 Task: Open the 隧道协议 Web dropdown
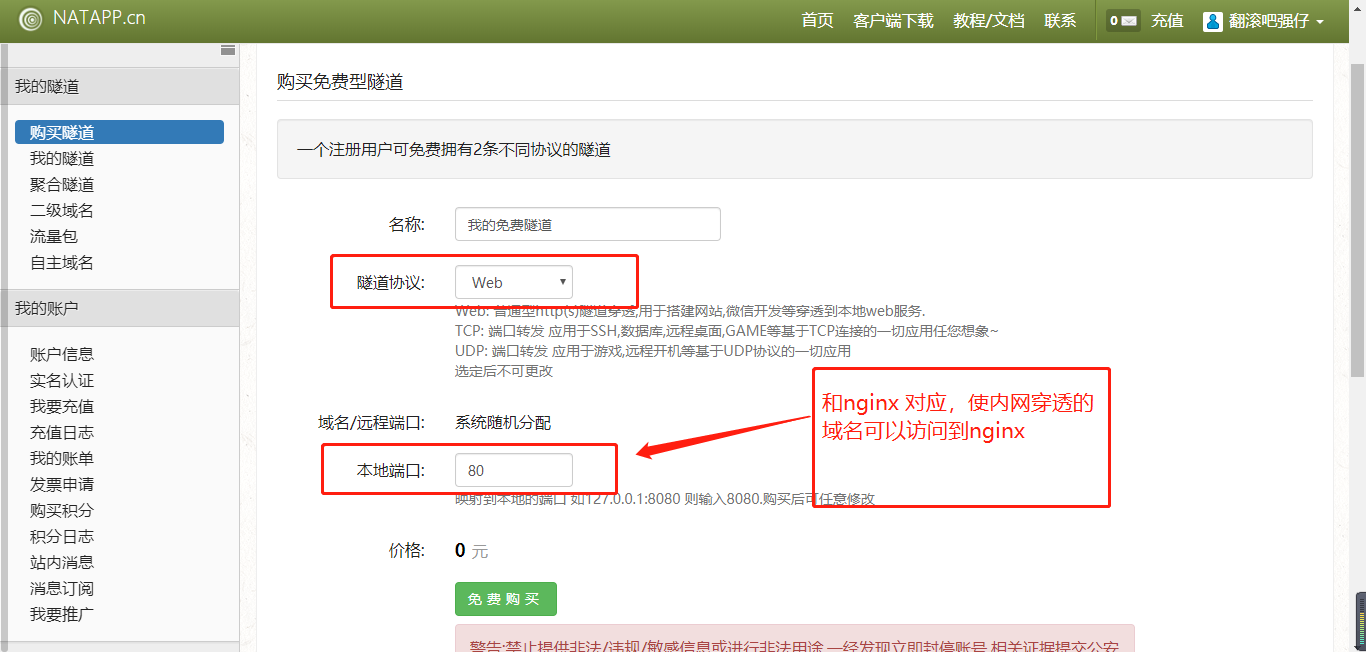(514, 282)
